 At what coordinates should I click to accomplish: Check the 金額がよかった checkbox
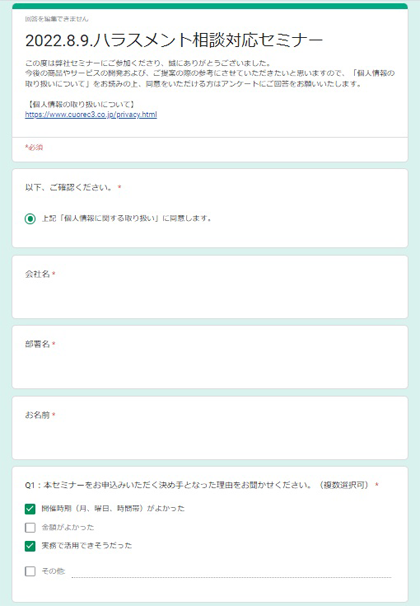(30, 528)
